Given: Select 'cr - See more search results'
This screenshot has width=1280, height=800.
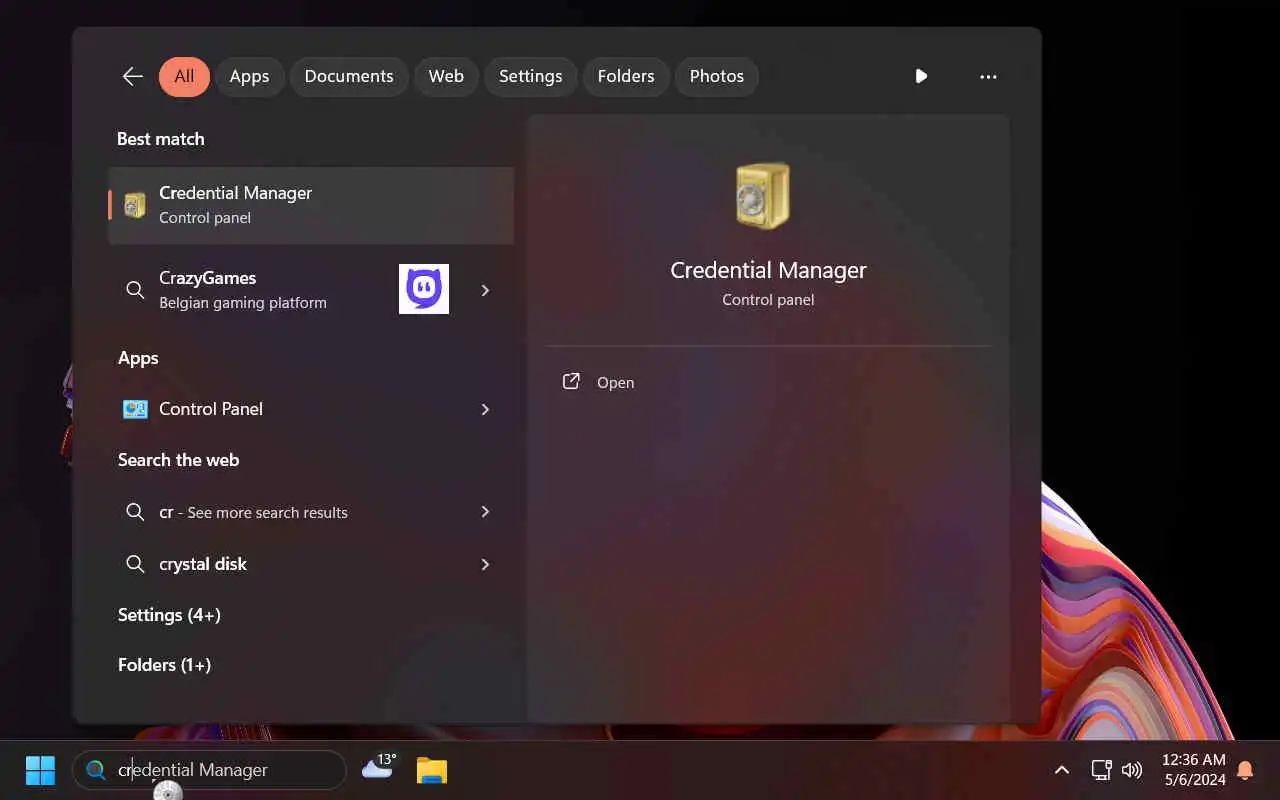Looking at the screenshot, I should pos(311,512).
